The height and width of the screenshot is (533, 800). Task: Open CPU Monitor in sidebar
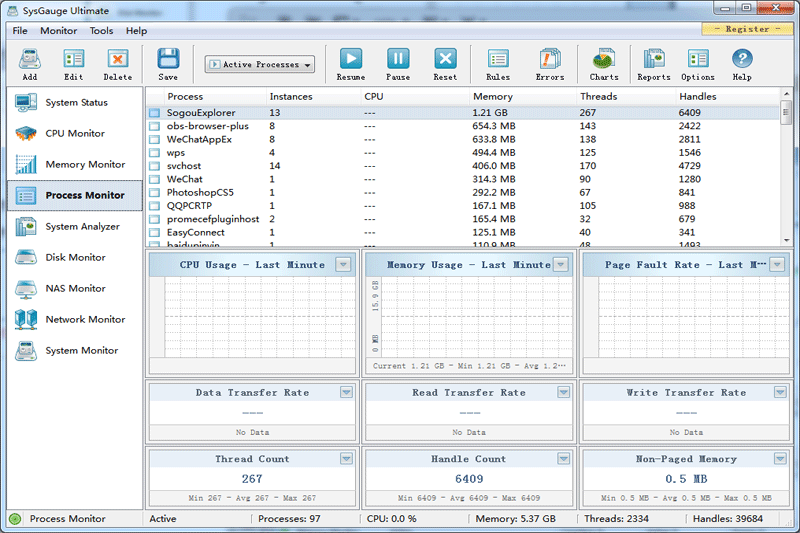[74, 134]
